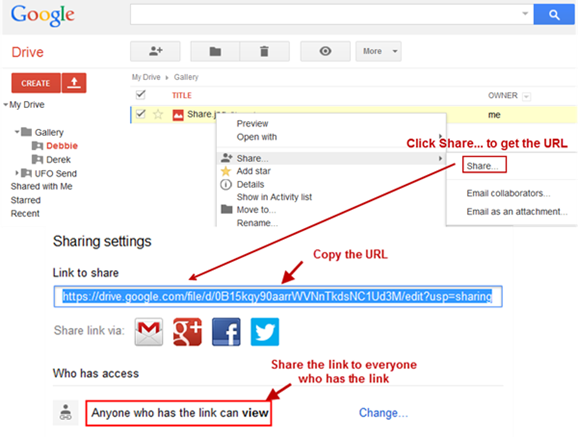Click the trash can remove icon
The width and height of the screenshot is (578, 437).
click(x=264, y=51)
